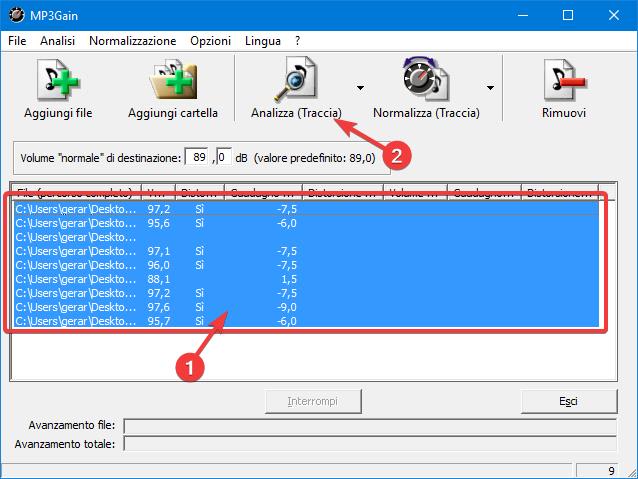Select the file path in the 97,1 row

(76, 251)
